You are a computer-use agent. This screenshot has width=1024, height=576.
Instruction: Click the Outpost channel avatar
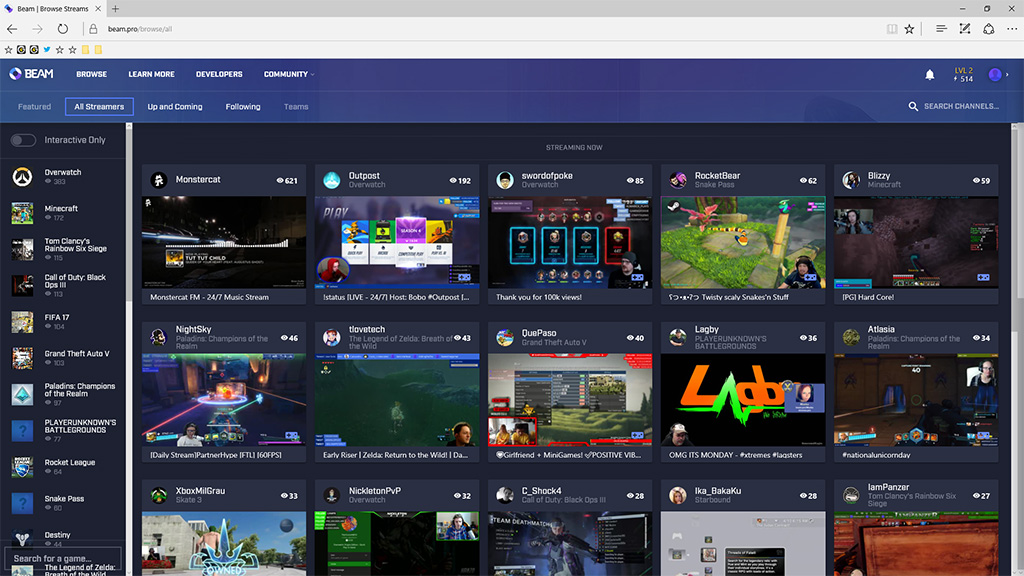(332, 180)
